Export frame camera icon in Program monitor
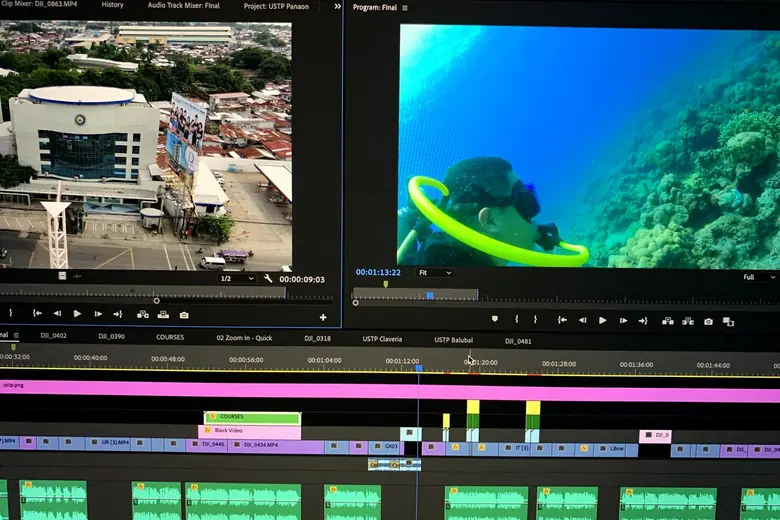Viewport: 780px width, 520px height. click(708, 322)
